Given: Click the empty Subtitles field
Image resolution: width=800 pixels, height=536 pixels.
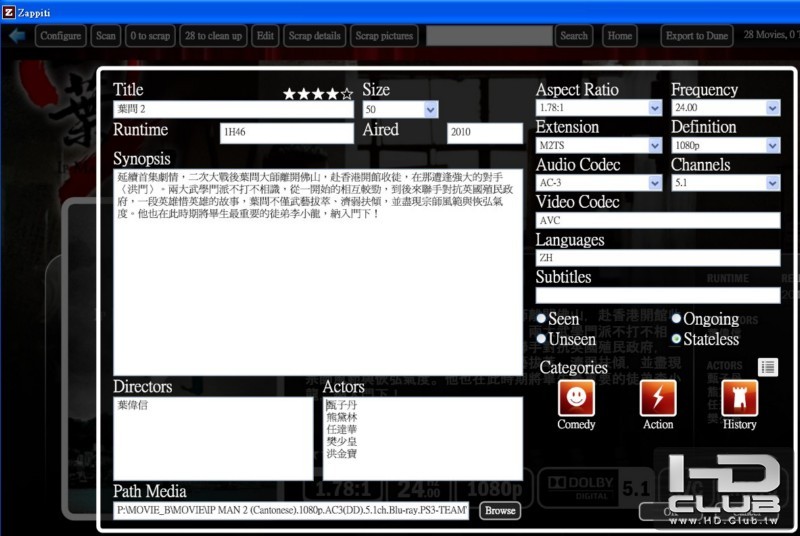Looking at the screenshot, I should pos(658,295).
